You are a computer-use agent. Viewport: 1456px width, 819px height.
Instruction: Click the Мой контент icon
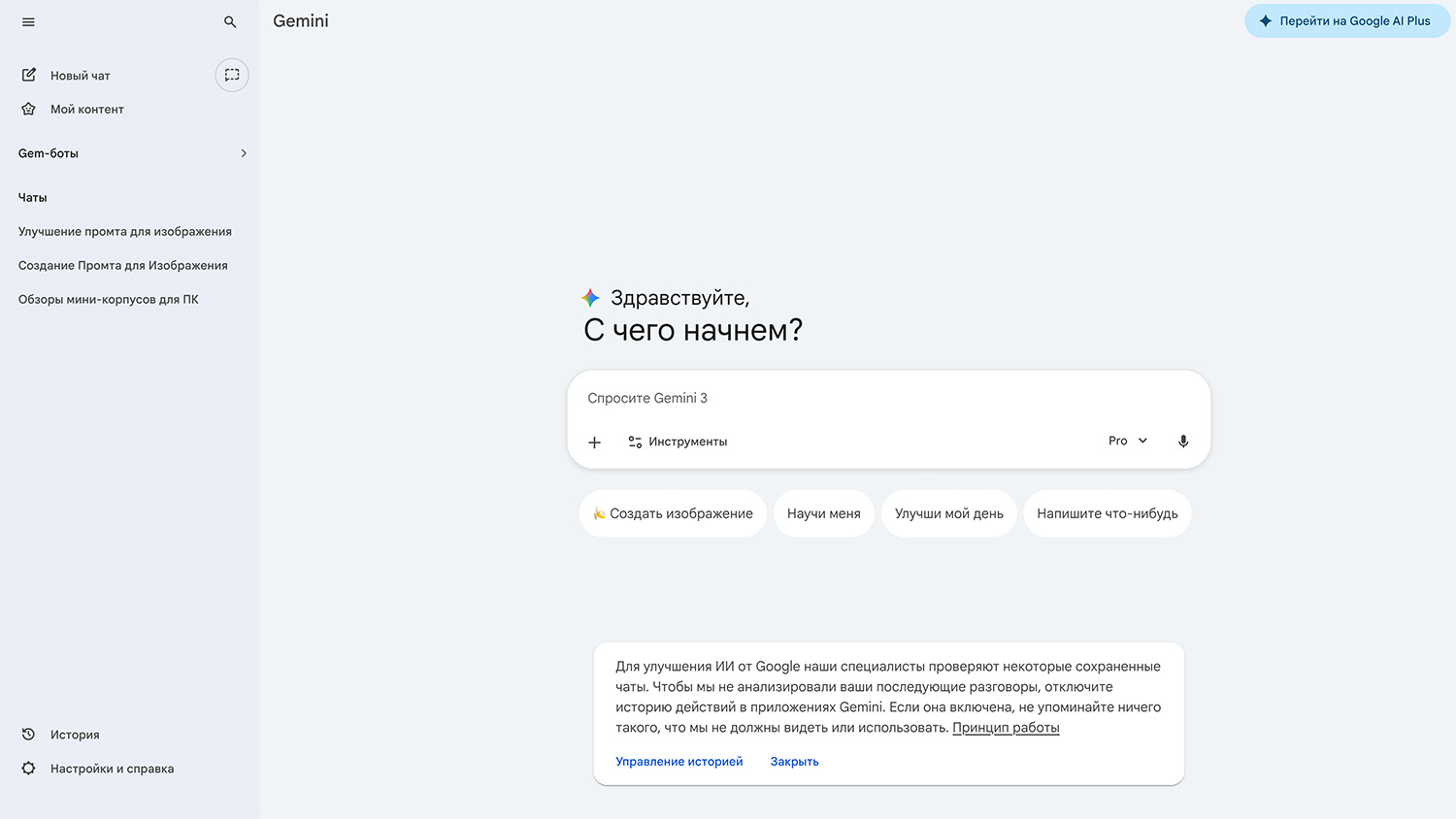click(x=29, y=109)
